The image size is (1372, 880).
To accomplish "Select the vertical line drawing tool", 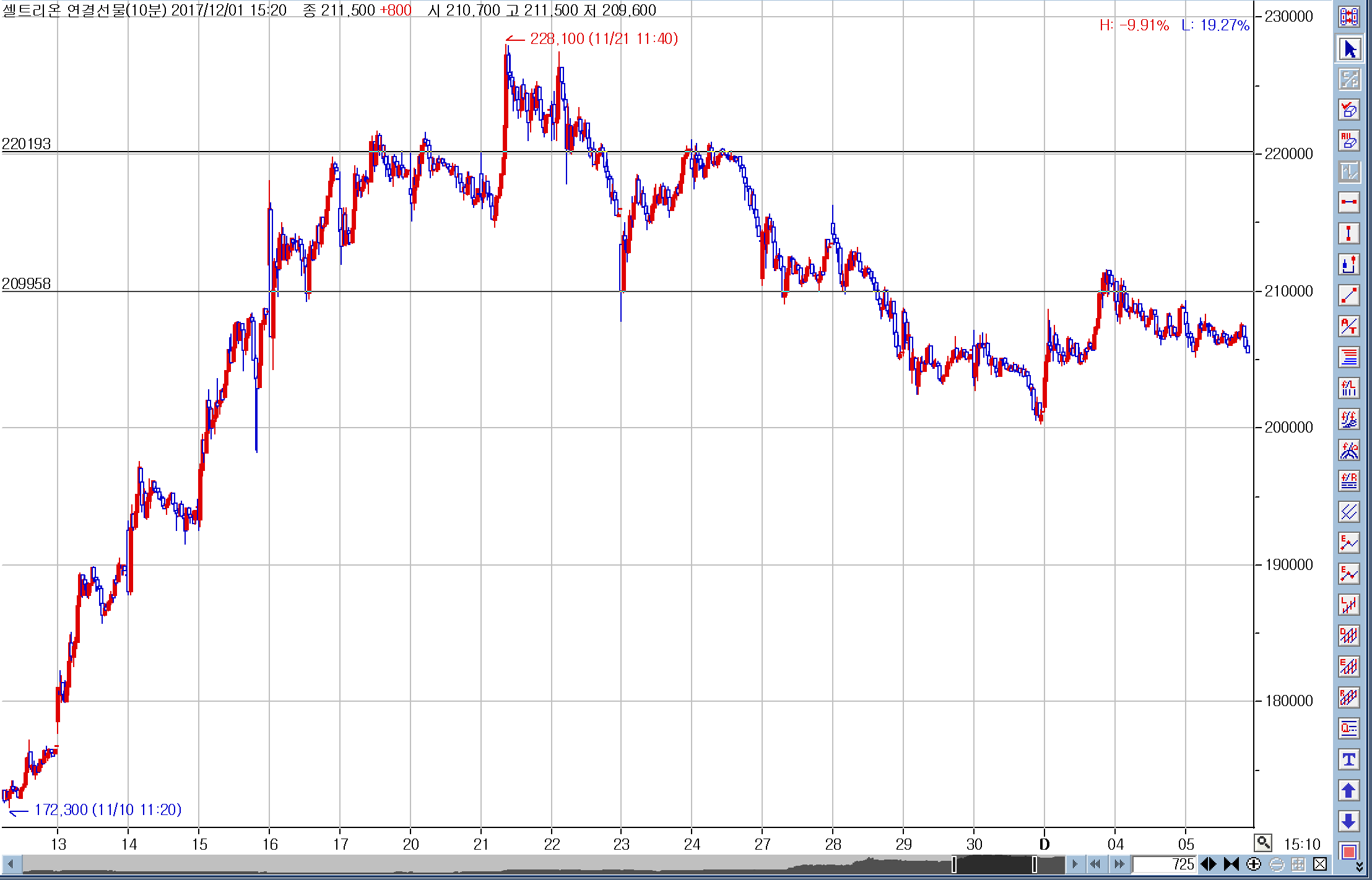I will [x=1349, y=233].
